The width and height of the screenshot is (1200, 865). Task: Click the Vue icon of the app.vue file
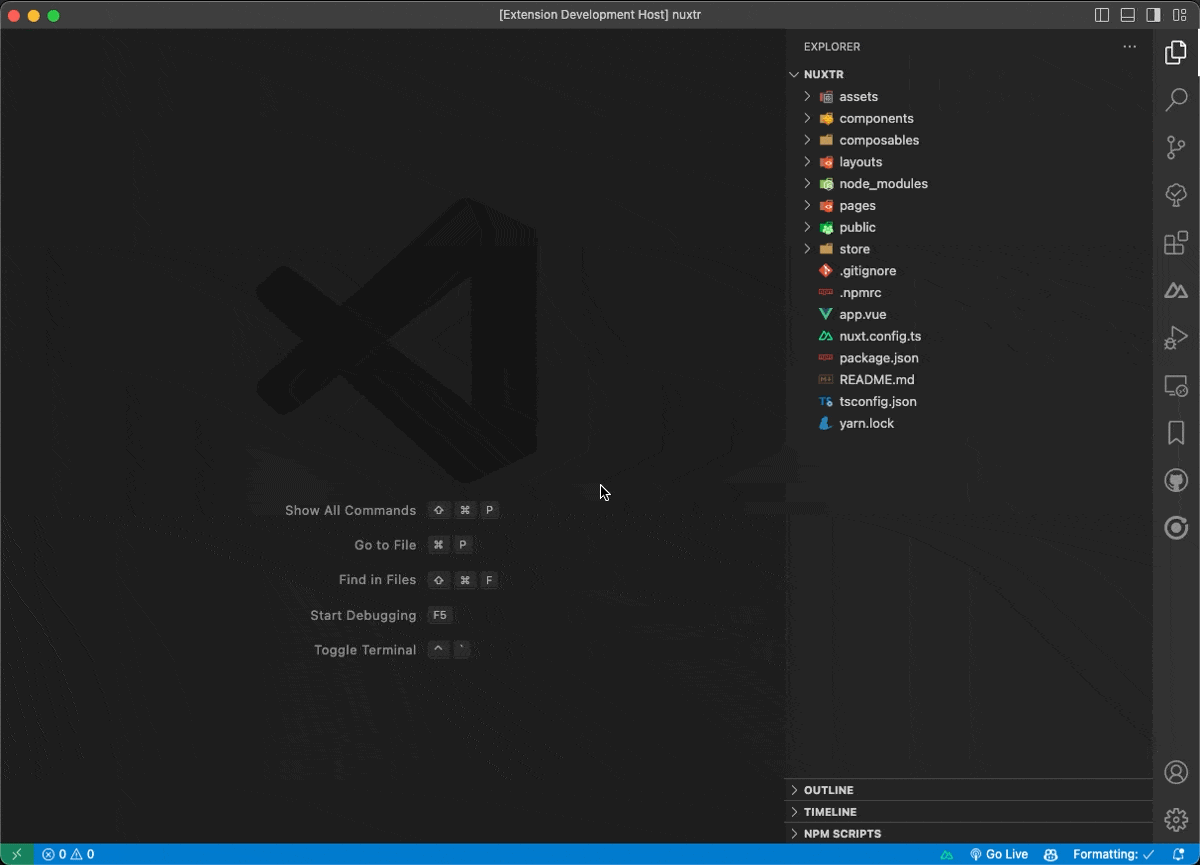tap(826, 314)
